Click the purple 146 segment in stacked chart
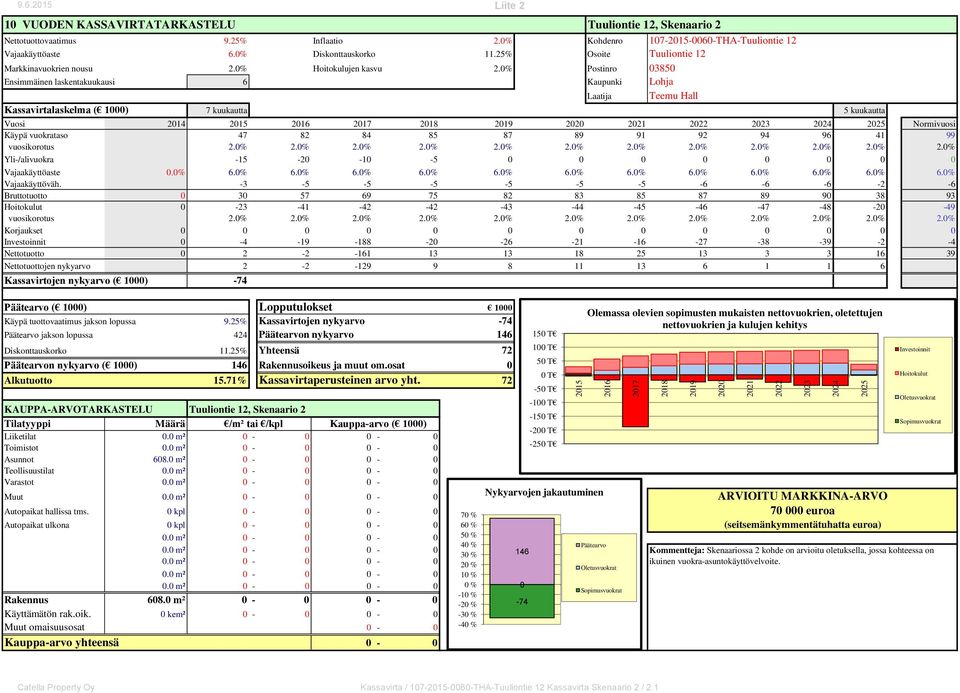Screen dimensions: 960x693 [x=522, y=552]
